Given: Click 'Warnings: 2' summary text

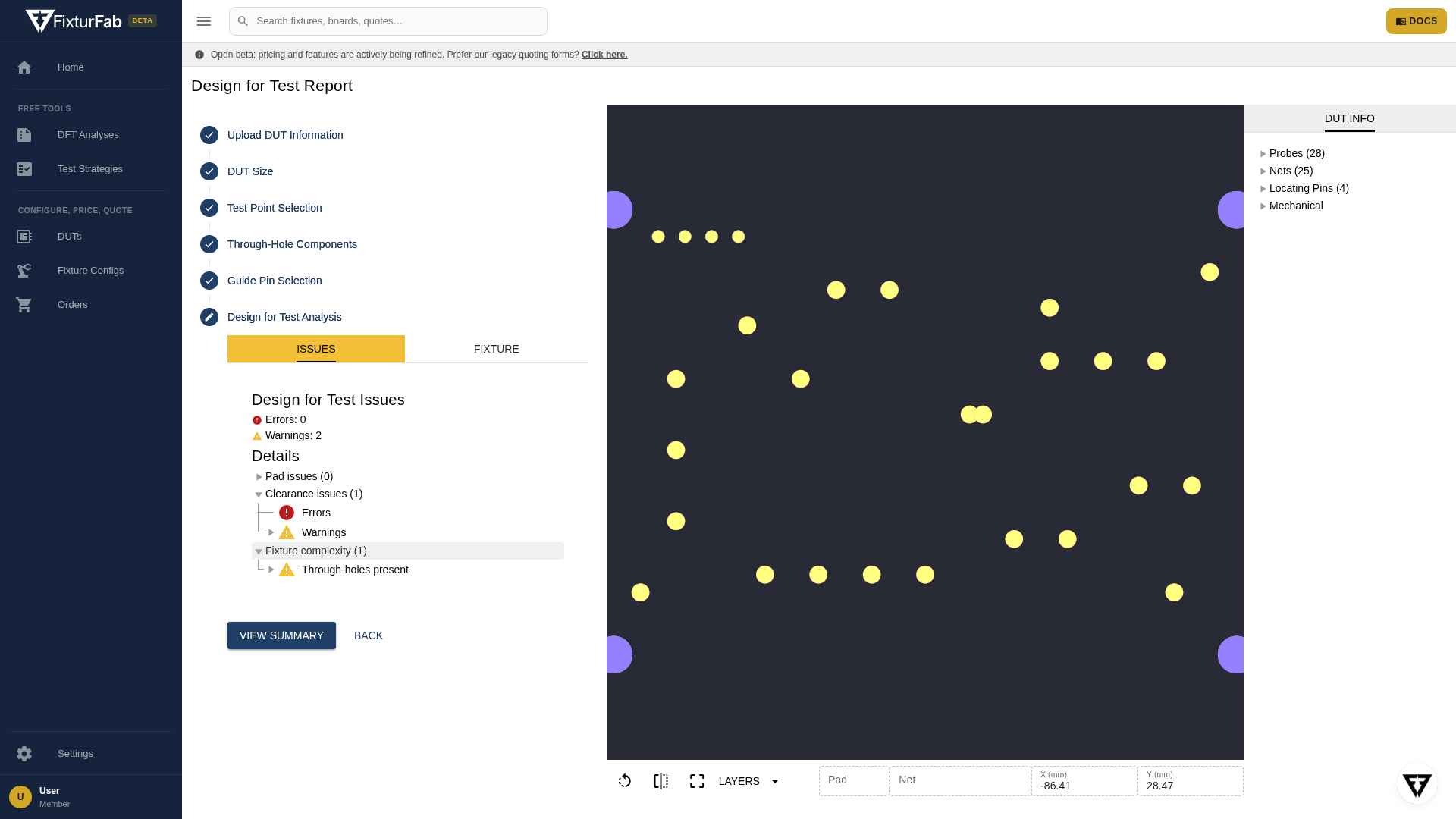Looking at the screenshot, I should pyautogui.click(x=293, y=435).
